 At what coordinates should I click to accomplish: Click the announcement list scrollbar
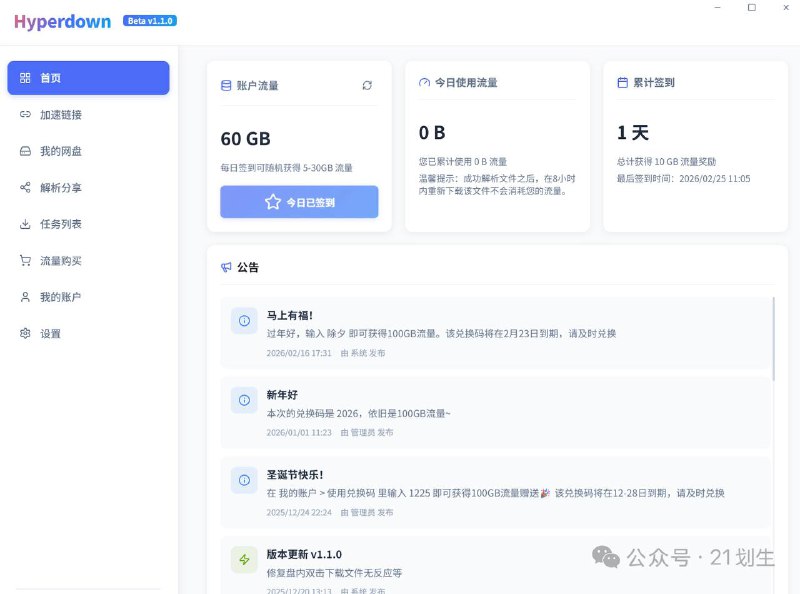pos(773,340)
